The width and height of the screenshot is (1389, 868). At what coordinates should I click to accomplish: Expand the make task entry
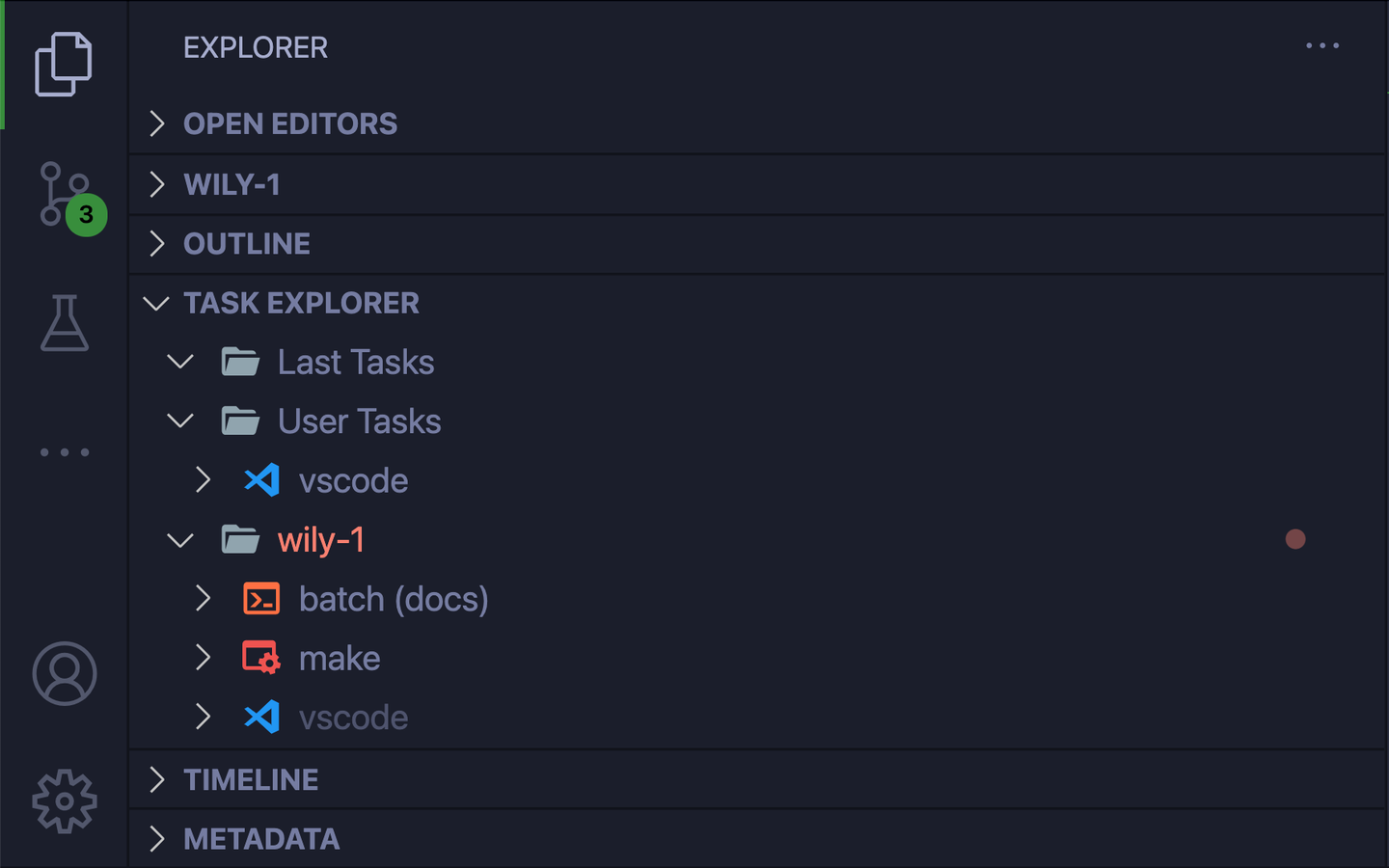[203, 657]
